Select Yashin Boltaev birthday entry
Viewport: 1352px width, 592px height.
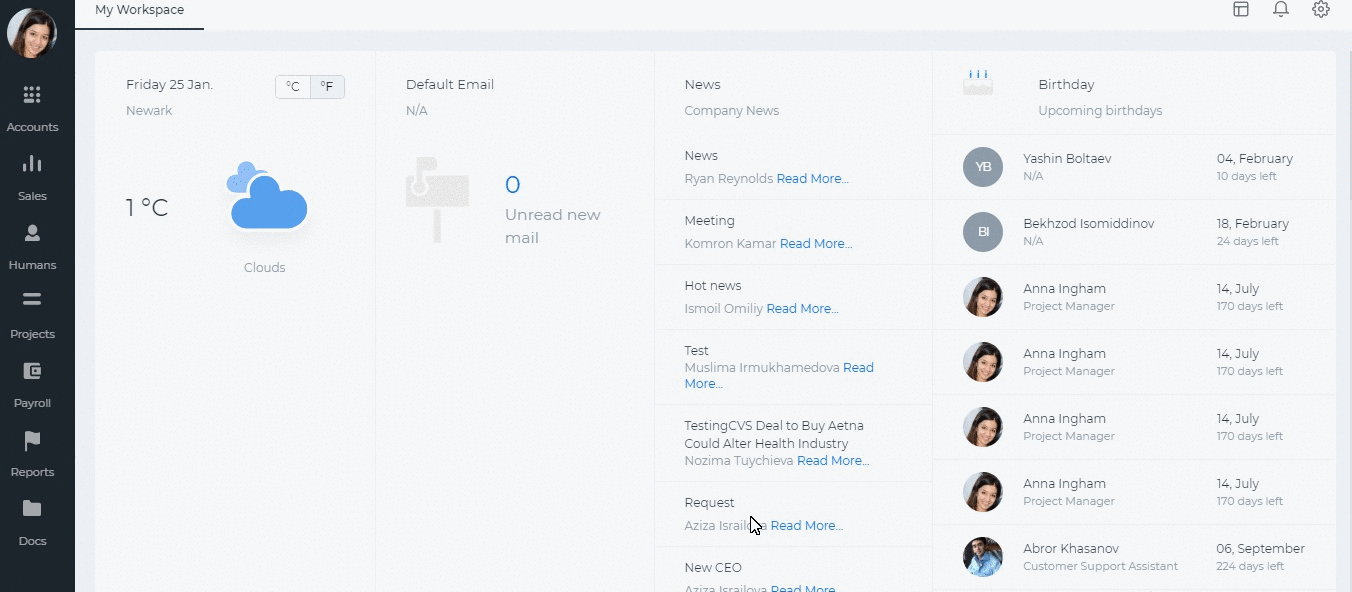(1067, 159)
